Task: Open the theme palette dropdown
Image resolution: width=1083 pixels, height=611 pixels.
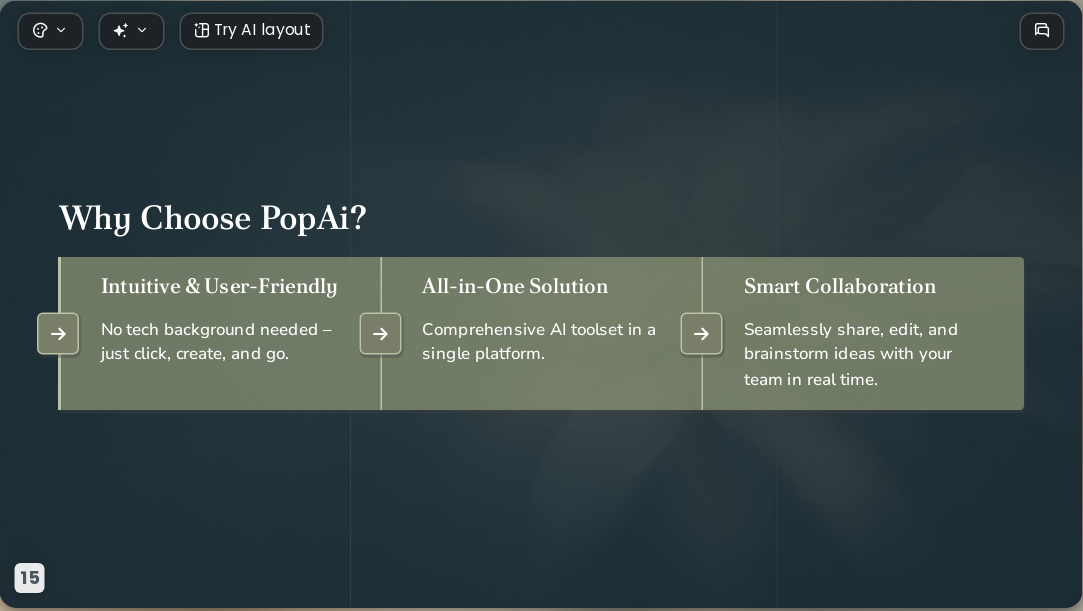Action: coord(50,31)
